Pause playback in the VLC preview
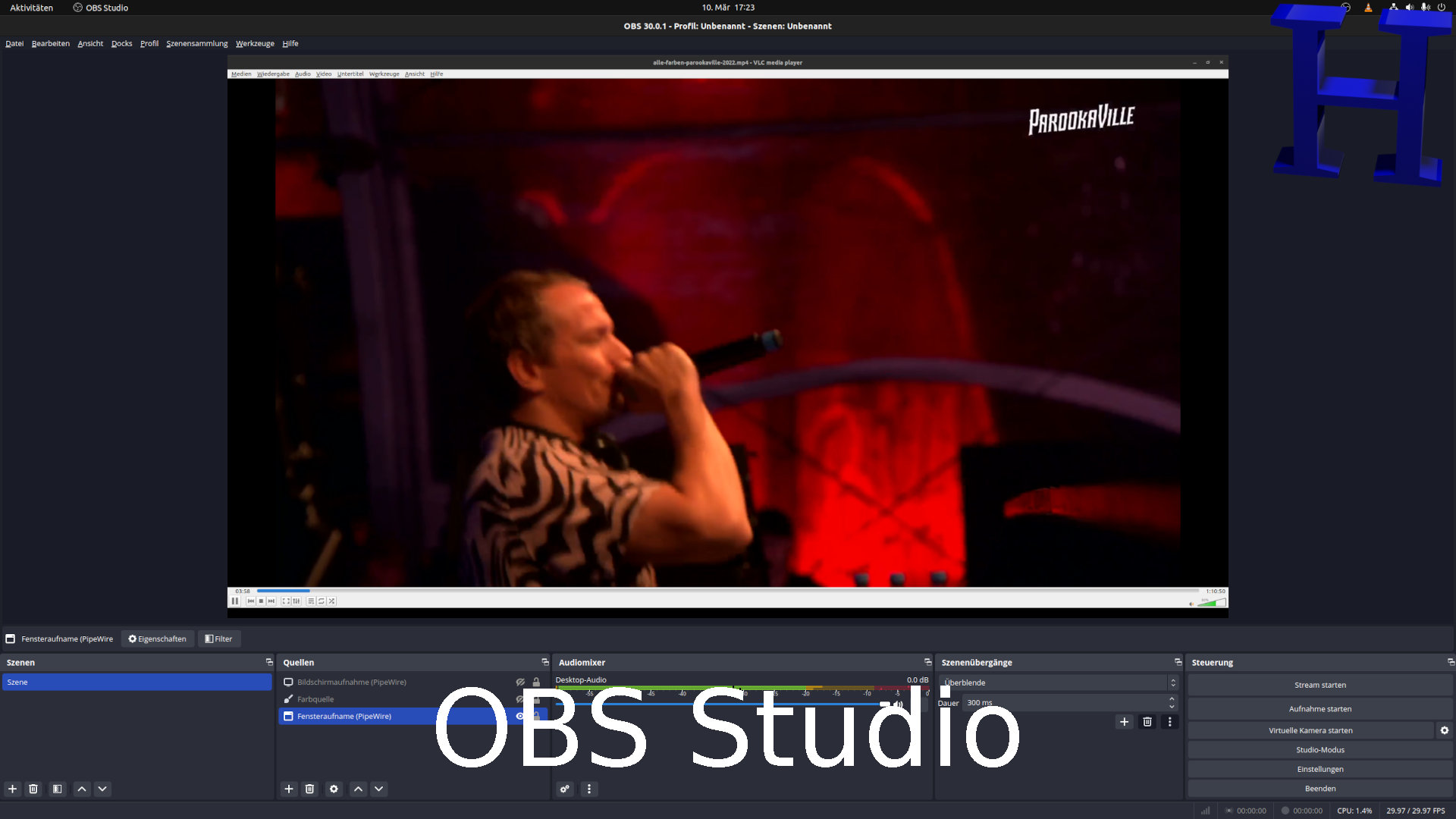Screen dimensions: 1456x819 (x=235, y=601)
